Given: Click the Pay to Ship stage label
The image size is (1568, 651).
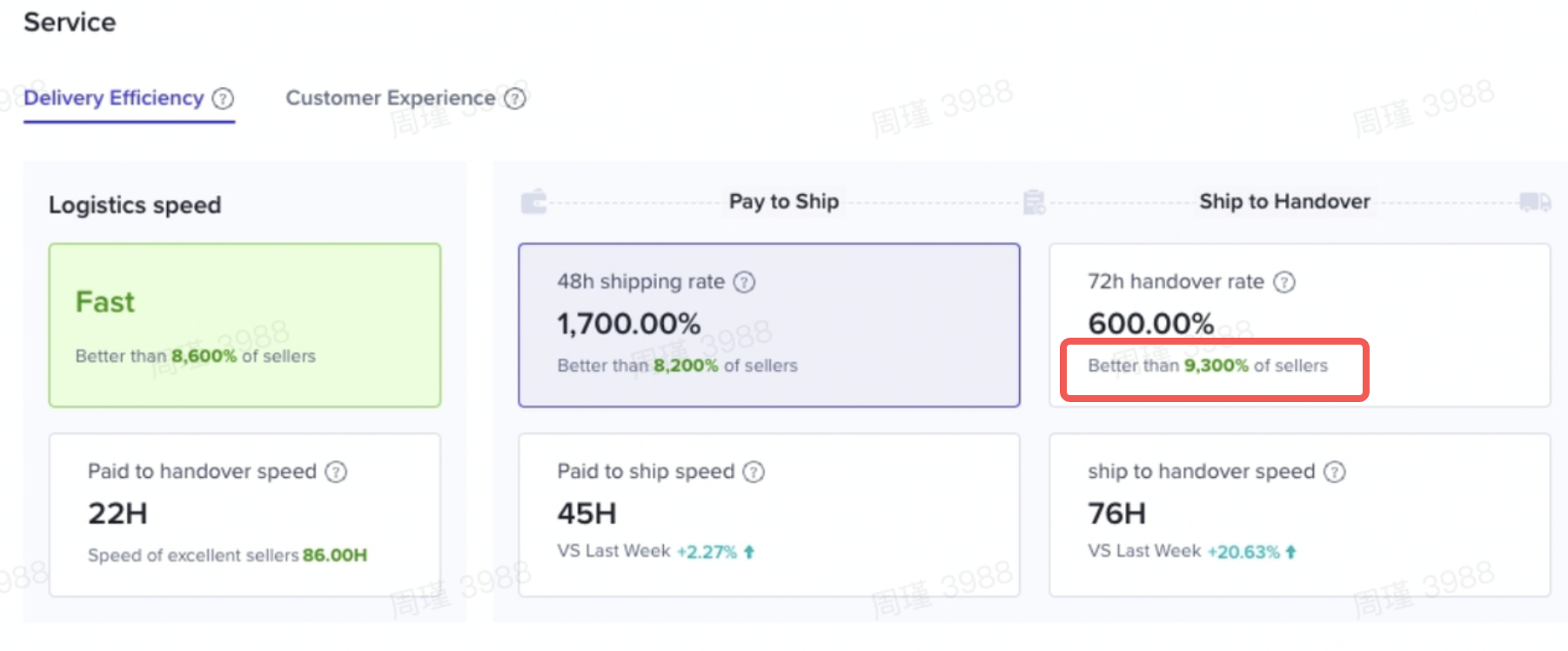Looking at the screenshot, I should click(x=783, y=202).
